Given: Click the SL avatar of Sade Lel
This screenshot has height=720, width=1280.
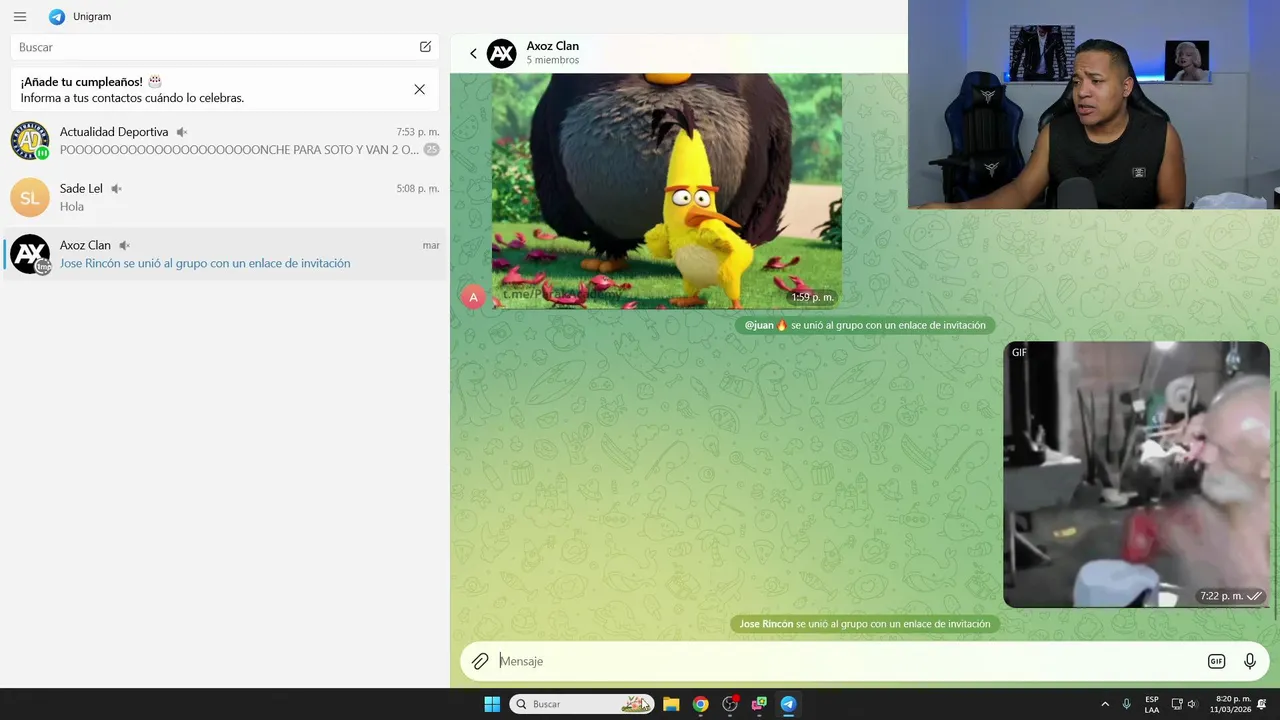Looking at the screenshot, I should 30,197.
